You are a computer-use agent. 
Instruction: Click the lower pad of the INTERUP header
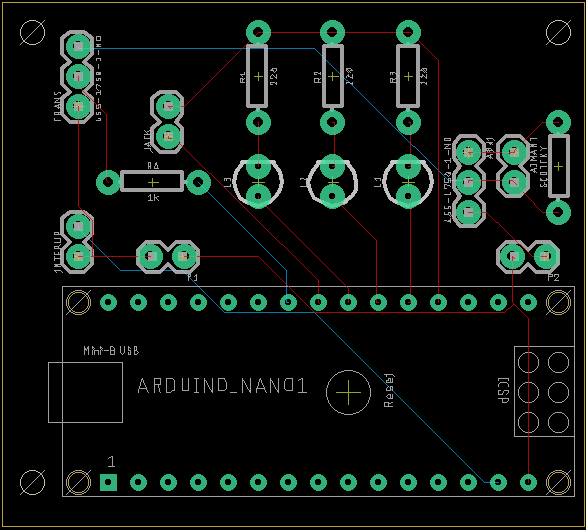(x=78, y=256)
